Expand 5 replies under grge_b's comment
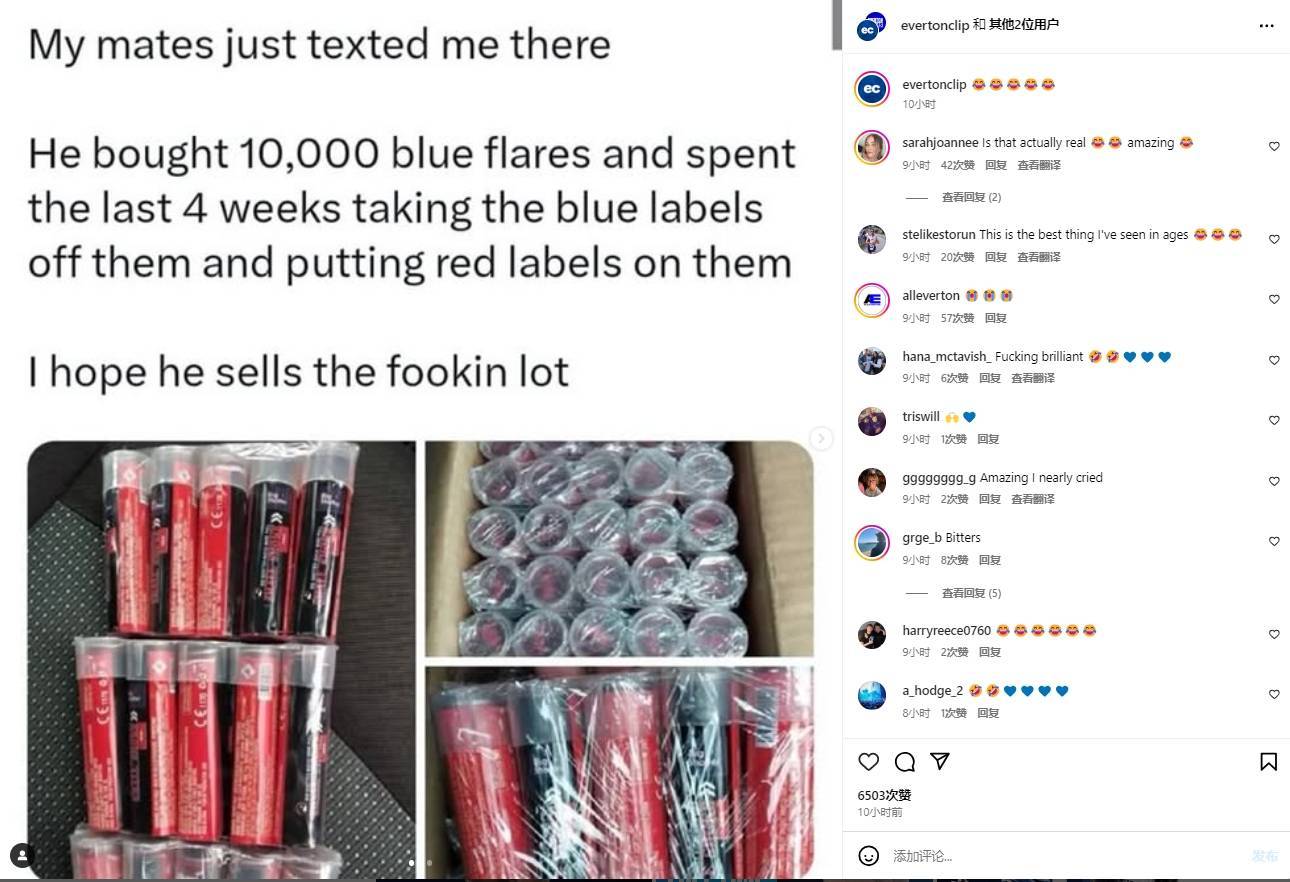 971,593
